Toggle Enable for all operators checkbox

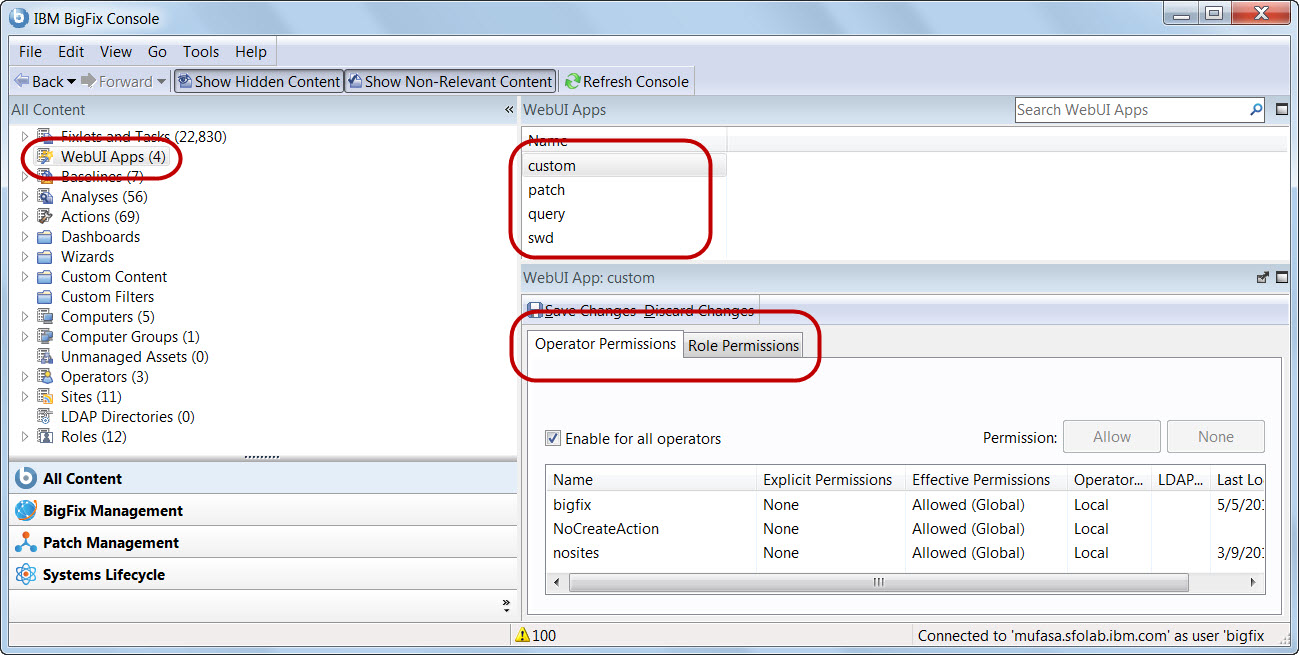(553, 438)
